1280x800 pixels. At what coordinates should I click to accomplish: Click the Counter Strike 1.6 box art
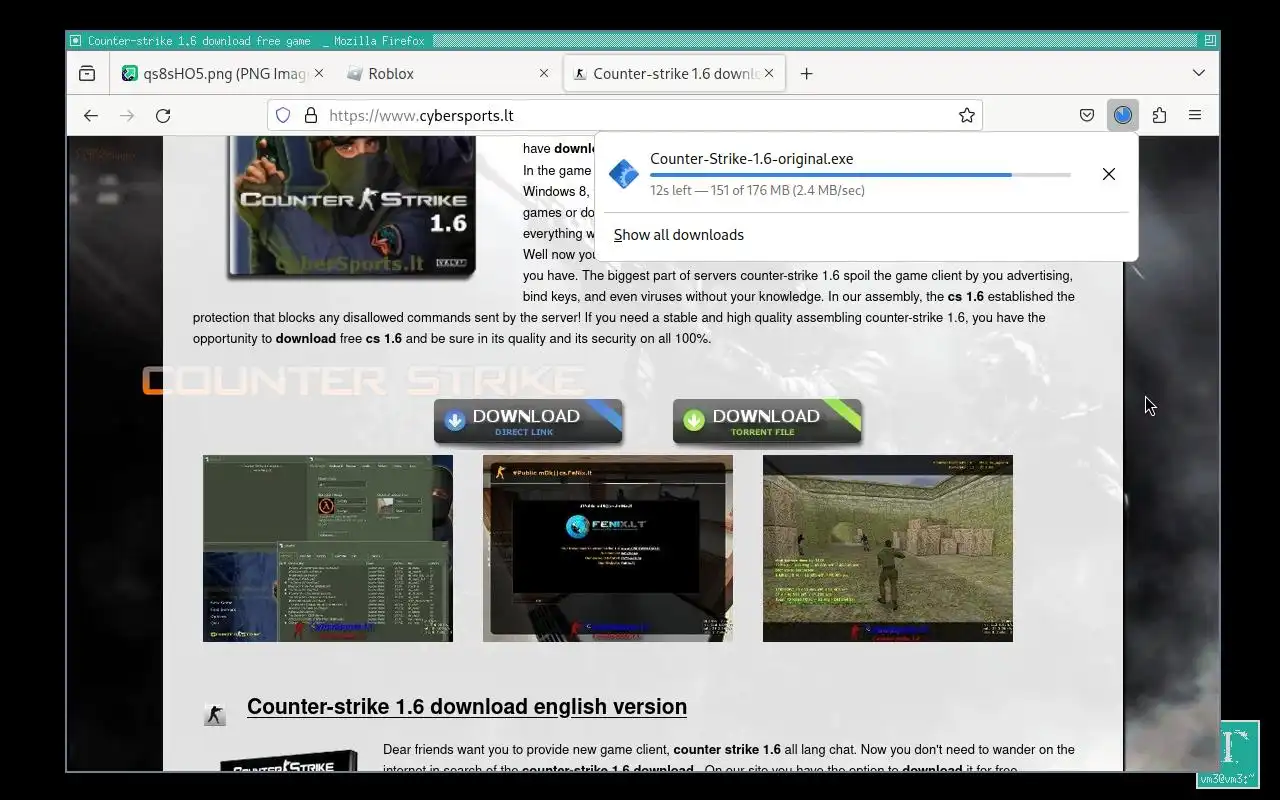coord(352,206)
